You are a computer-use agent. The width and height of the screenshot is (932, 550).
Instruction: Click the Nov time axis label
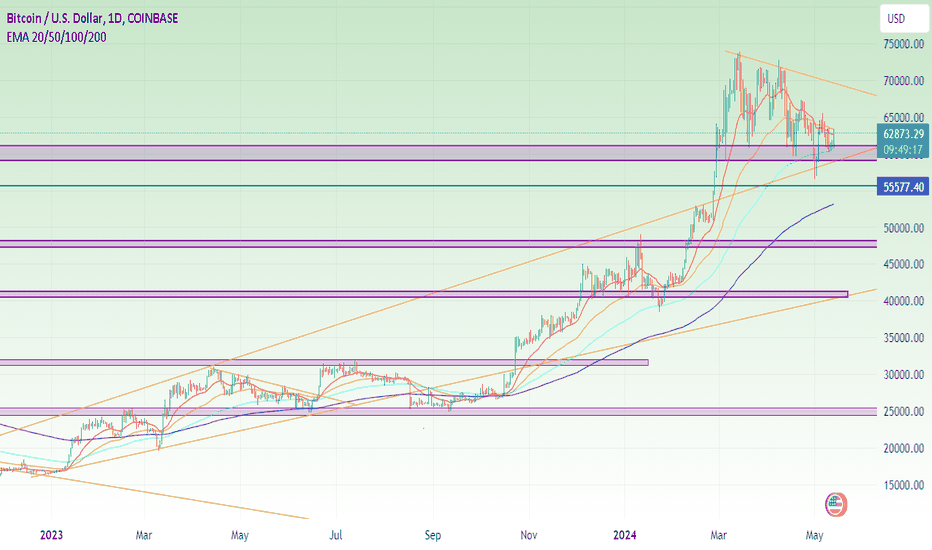(528, 535)
